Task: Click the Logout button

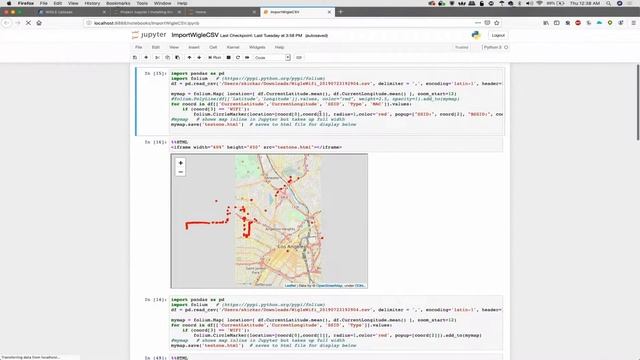Action: click(498, 35)
